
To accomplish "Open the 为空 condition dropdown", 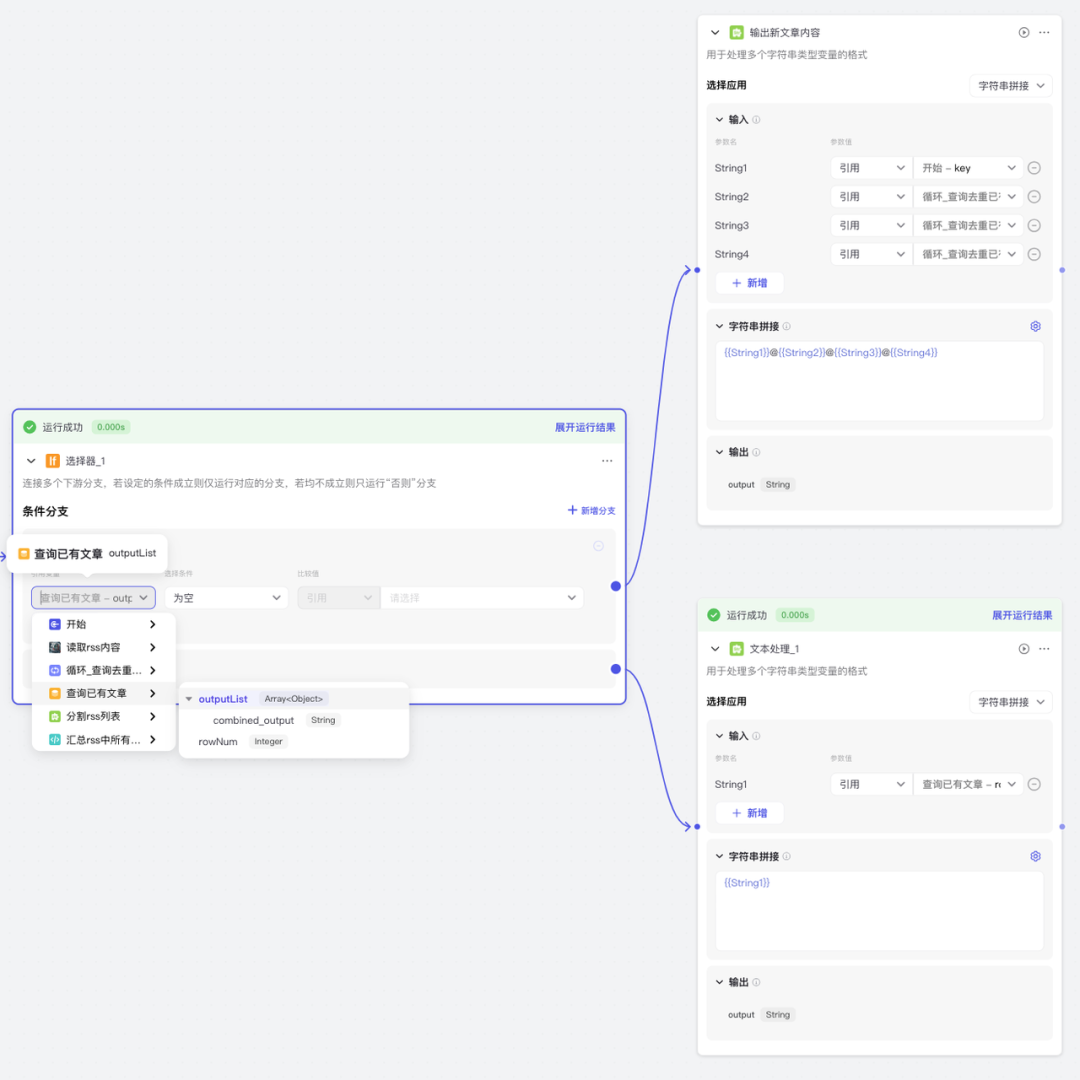I will point(226,598).
